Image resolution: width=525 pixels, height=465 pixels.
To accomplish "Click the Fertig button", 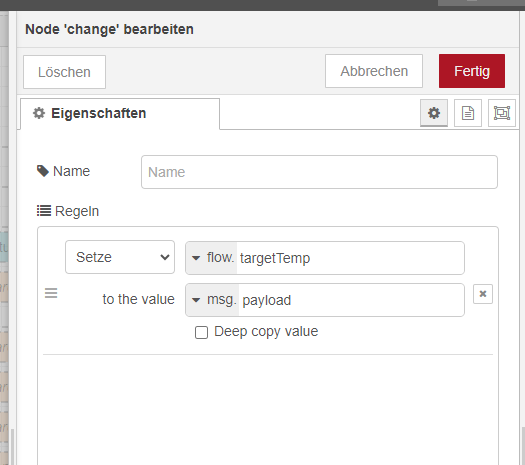I will tap(472, 71).
